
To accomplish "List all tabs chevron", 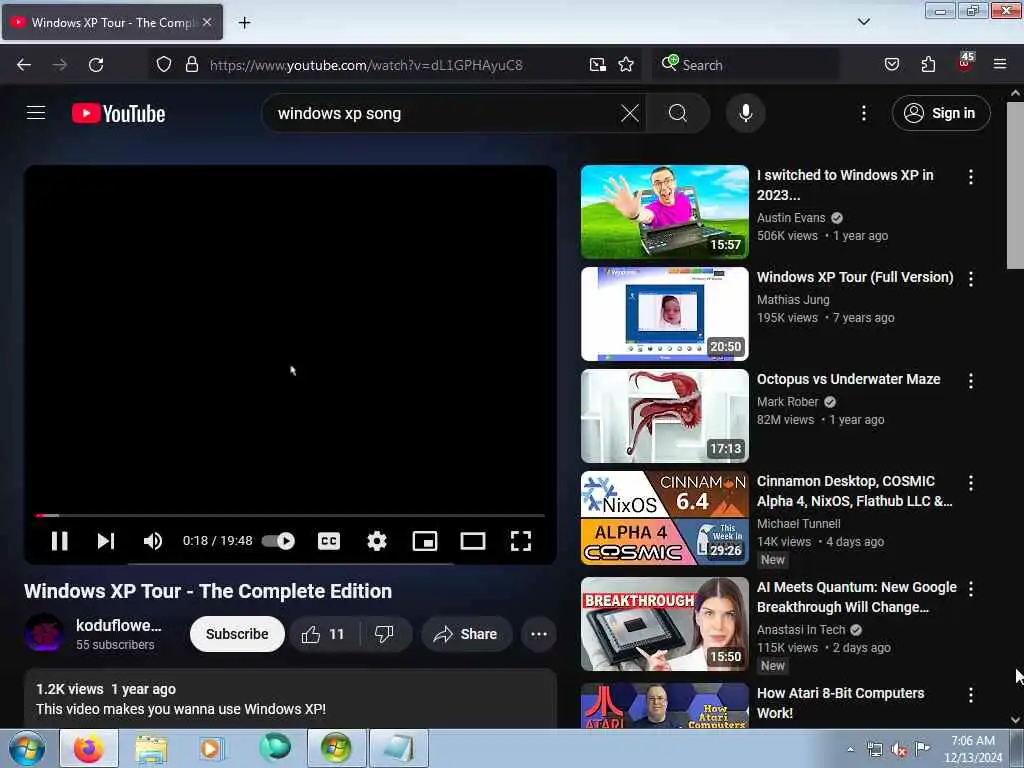I will click(x=863, y=22).
